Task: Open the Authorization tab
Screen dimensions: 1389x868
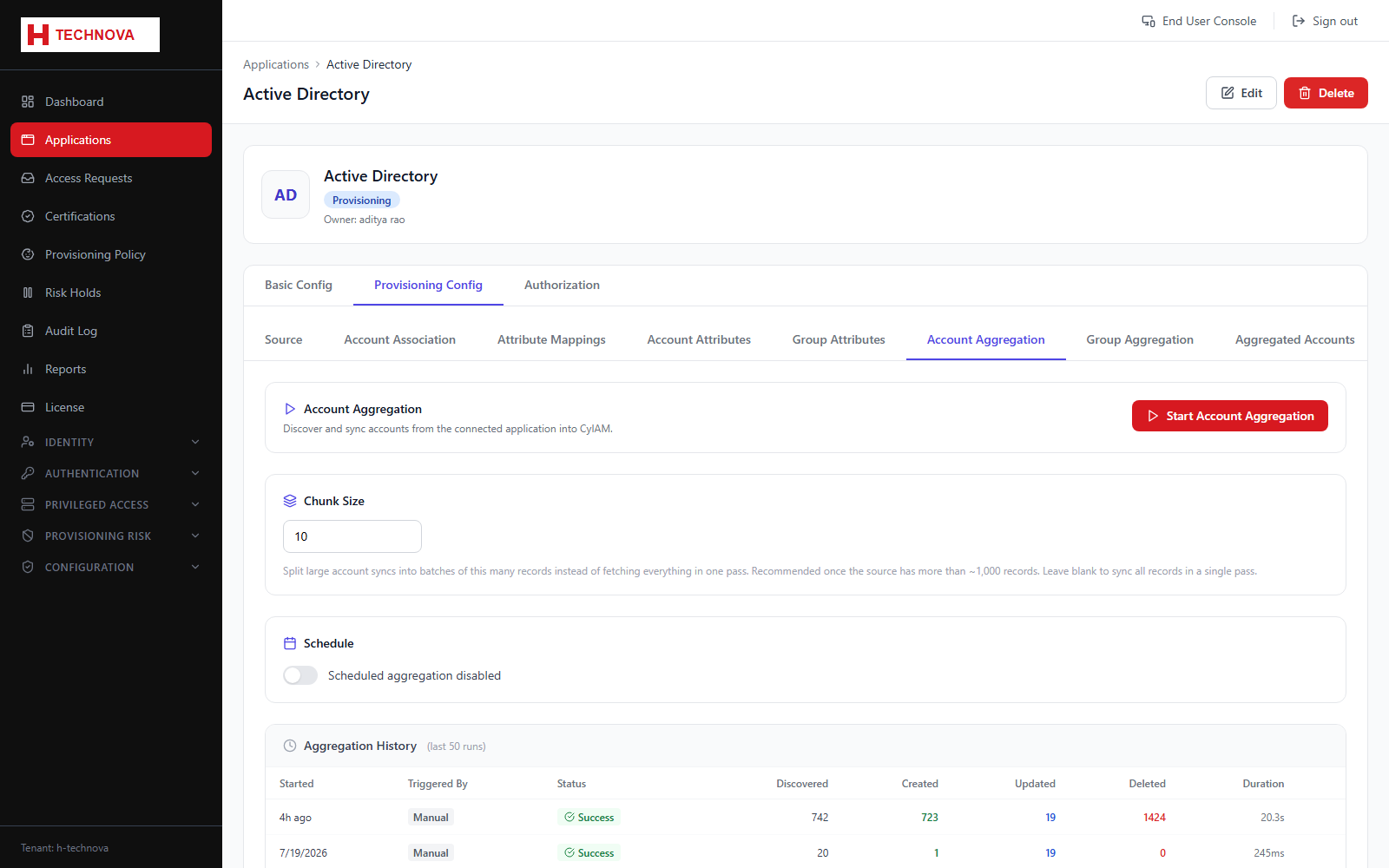Action: tap(562, 285)
